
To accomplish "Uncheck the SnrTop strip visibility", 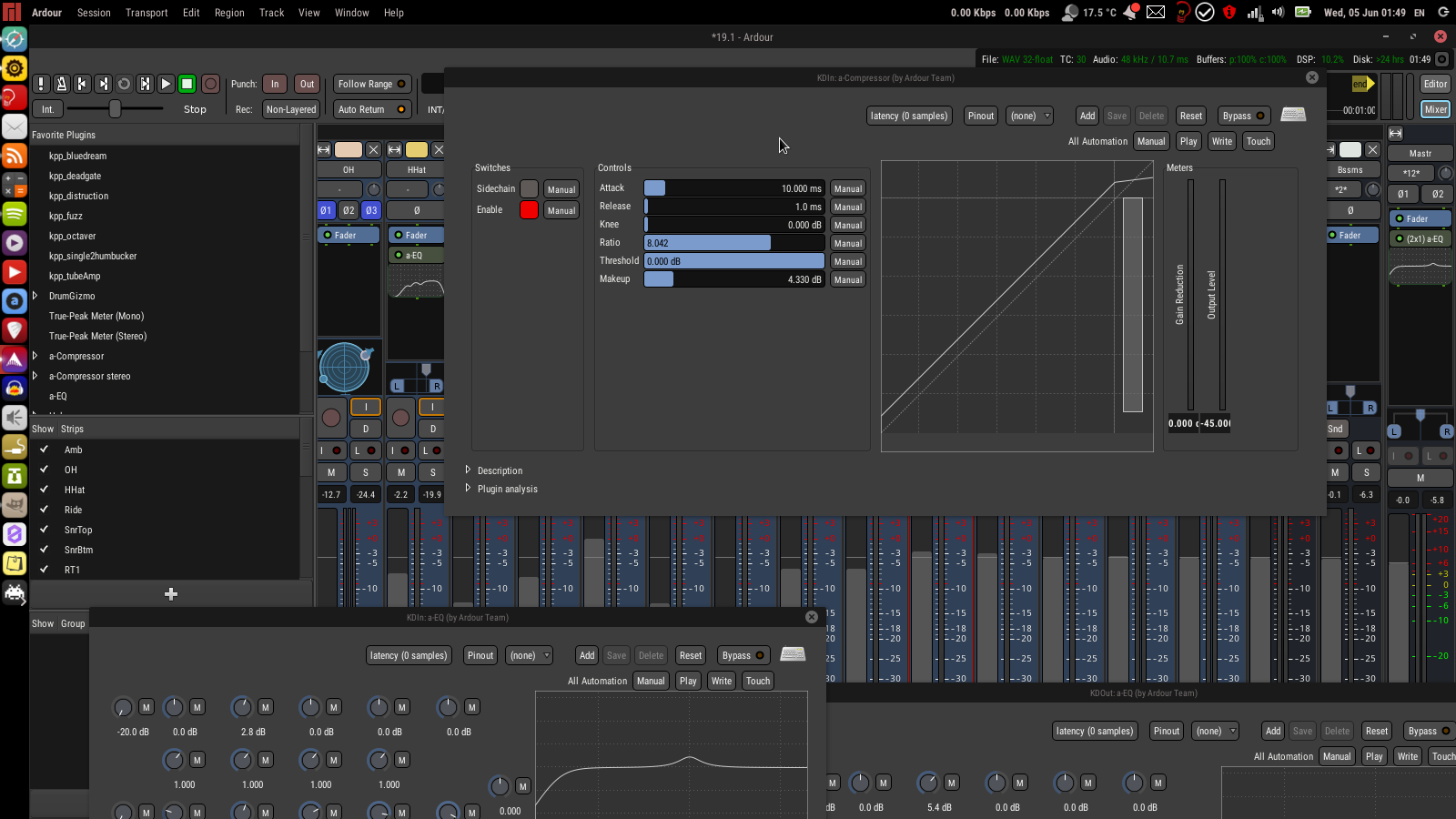I will (44, 530).
